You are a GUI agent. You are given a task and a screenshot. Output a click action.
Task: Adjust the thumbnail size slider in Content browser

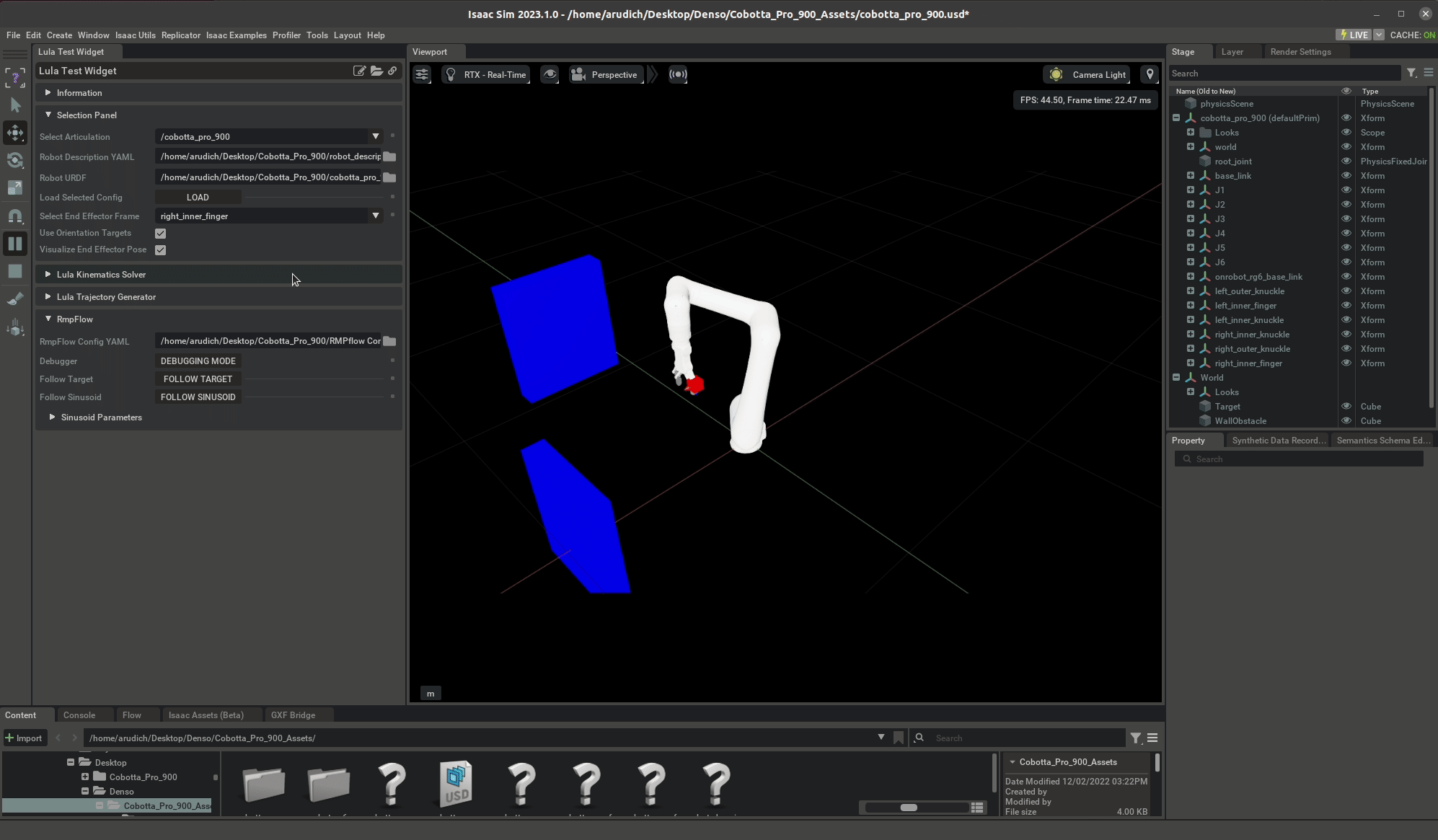(x=909, y=808)
